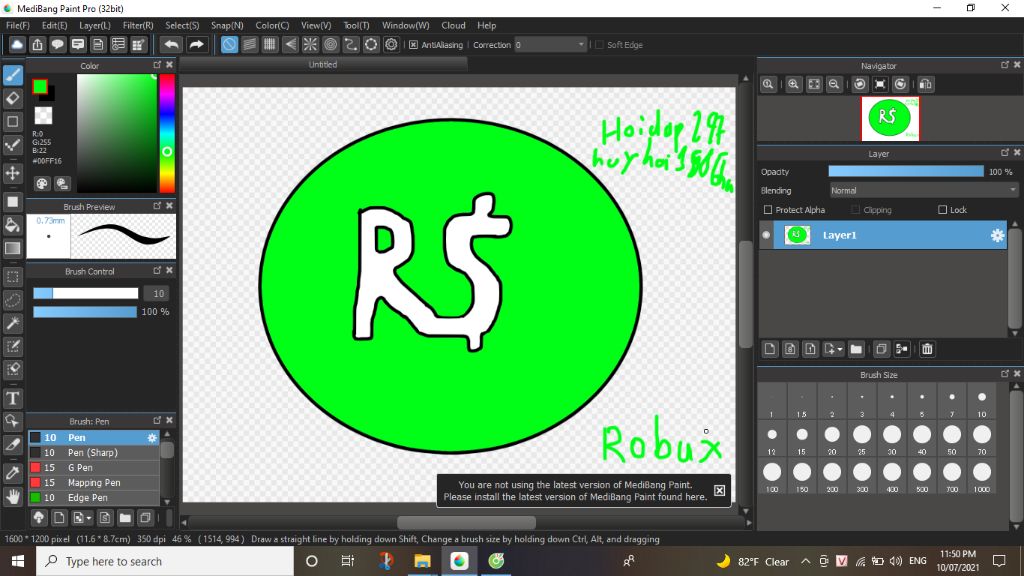
Task: Undock the Navigator panel
Action: pos(1005,65)
